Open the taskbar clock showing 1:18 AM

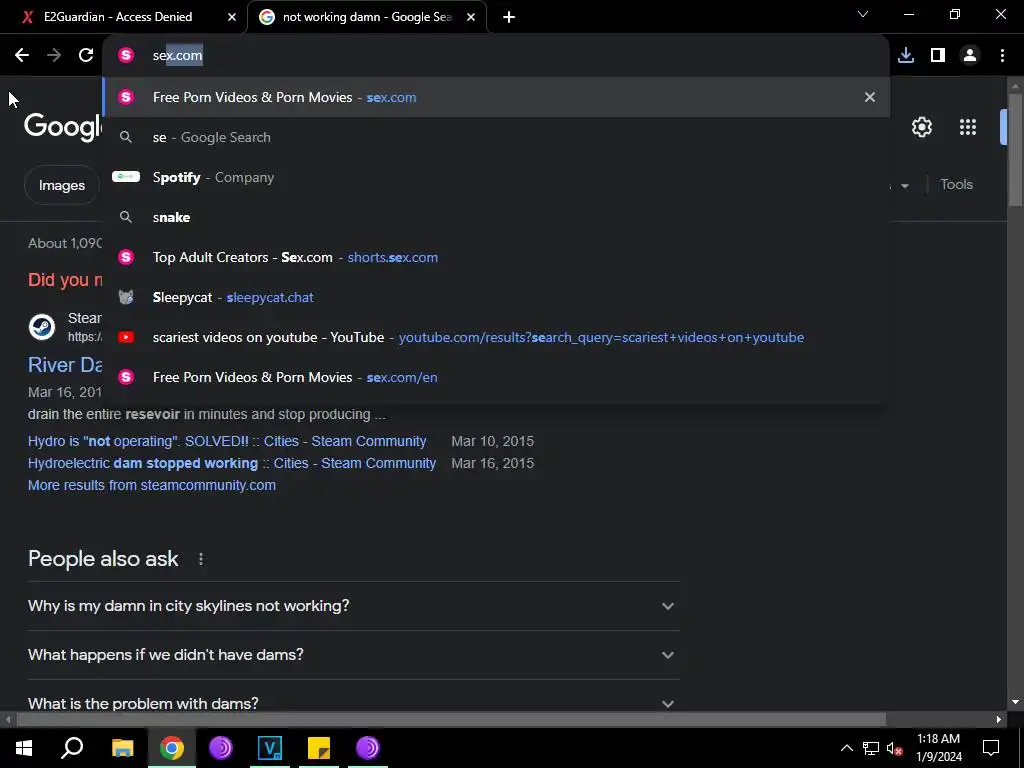pos(938,748)
